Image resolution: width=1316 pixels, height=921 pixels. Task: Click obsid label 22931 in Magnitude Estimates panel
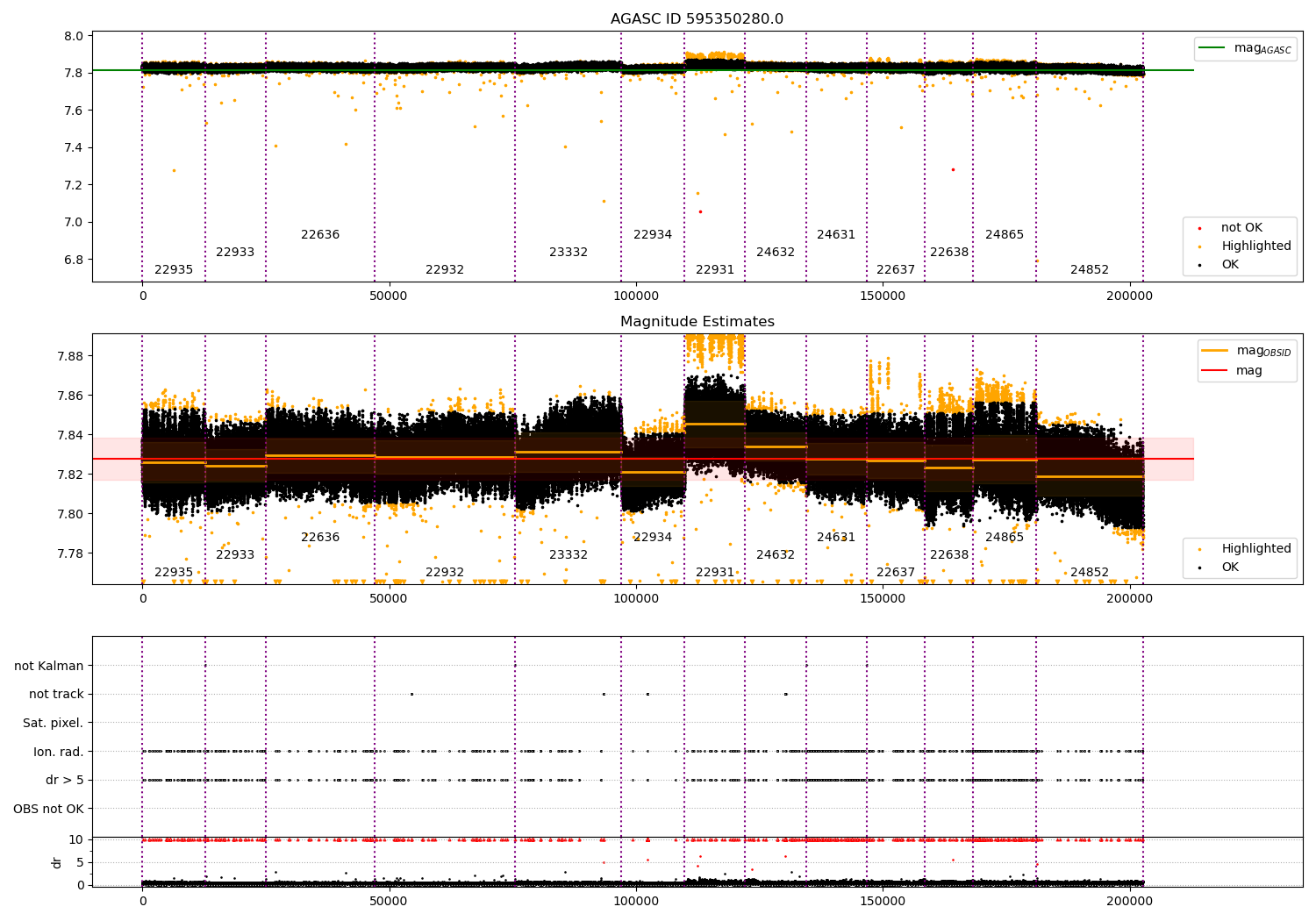pos(715,573)
